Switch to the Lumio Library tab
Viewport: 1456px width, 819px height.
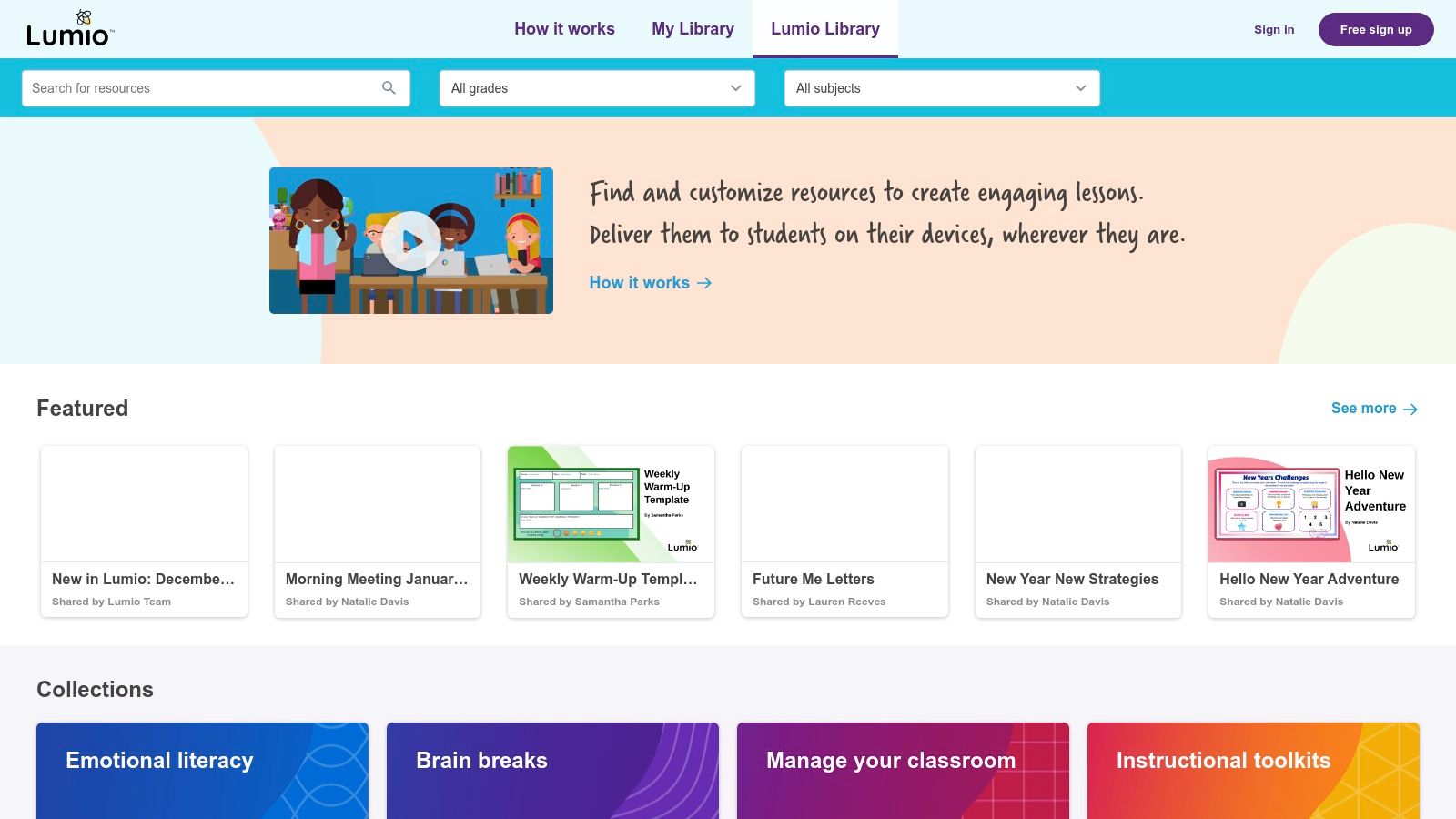coord(824,28)
